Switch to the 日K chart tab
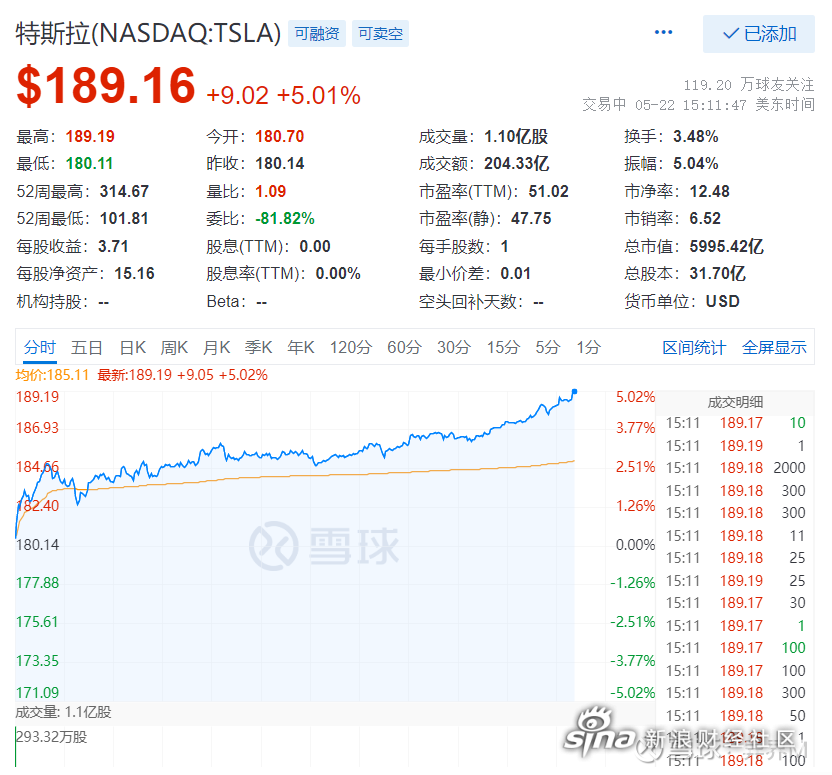Viewport: 832px width, 775px height. tap(133, 347)
